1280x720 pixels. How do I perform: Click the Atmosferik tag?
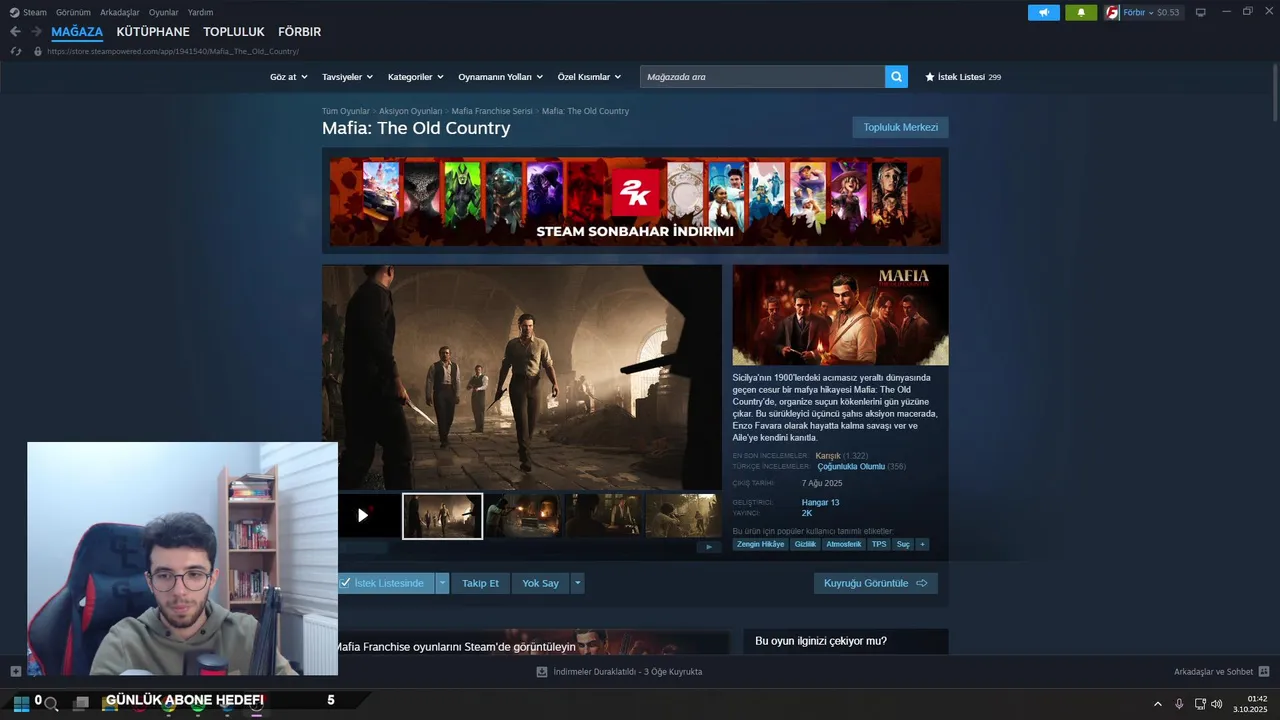click(843, 544)
